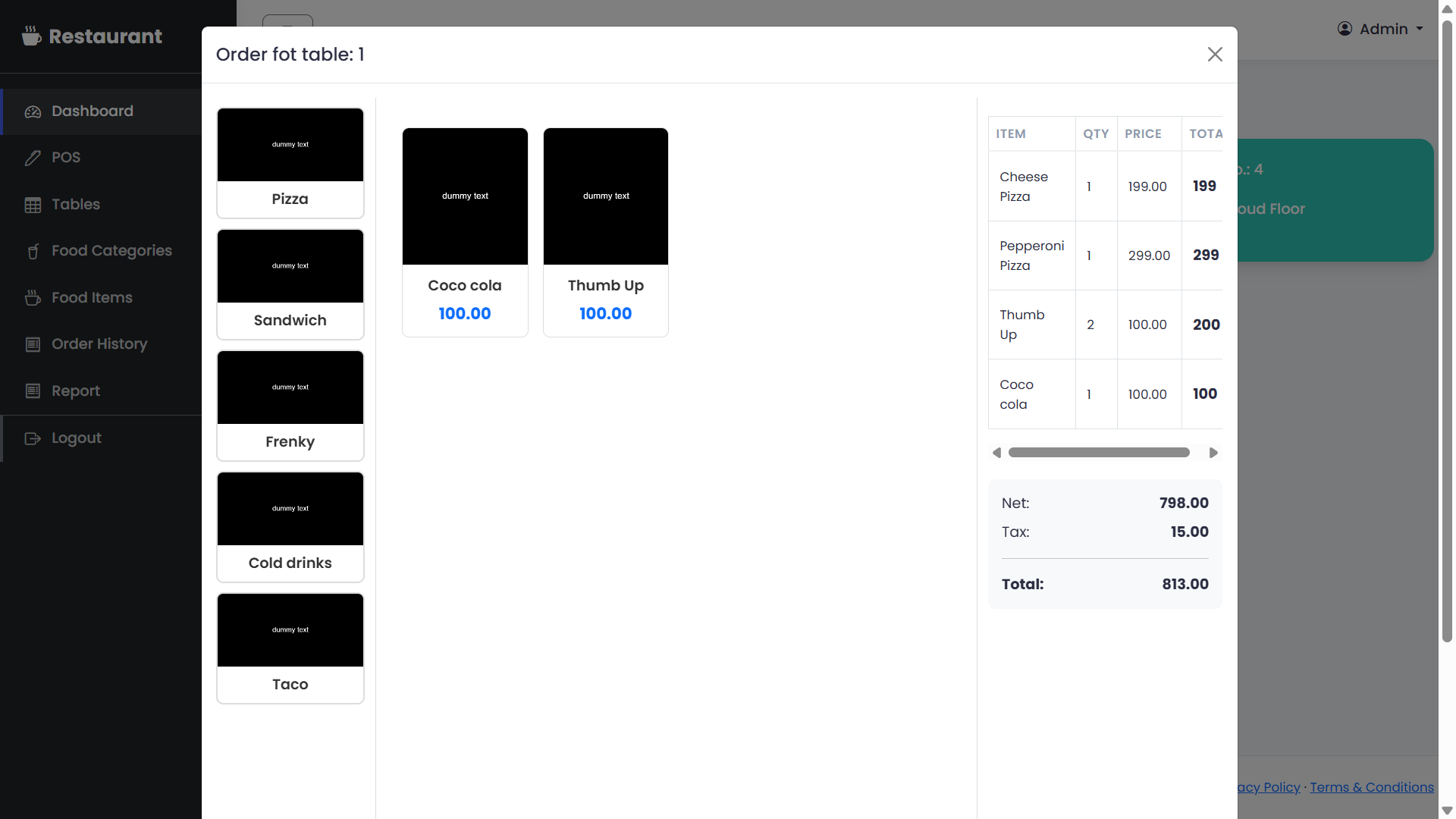Viewport: 1456px width, 819px height.
Task: Add Thumb Up item to order
Action: tap(606, 232)
